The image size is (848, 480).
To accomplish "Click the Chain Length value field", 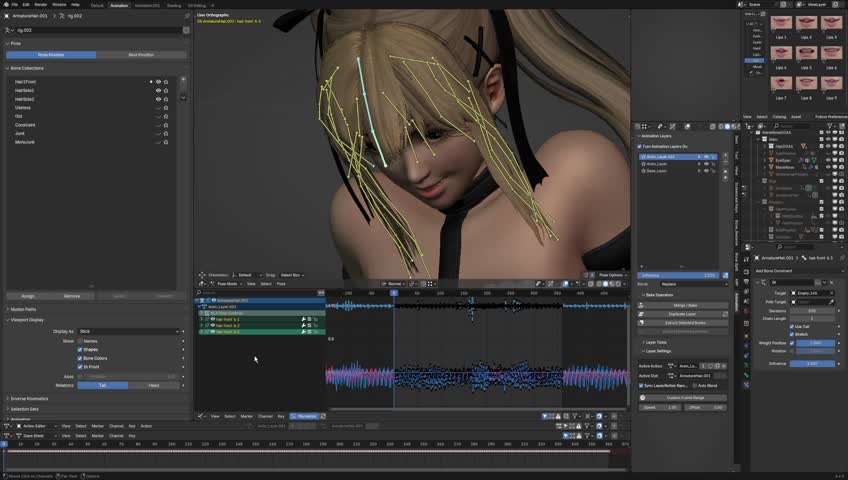I will pyautogui.click(x=812, y=318).
